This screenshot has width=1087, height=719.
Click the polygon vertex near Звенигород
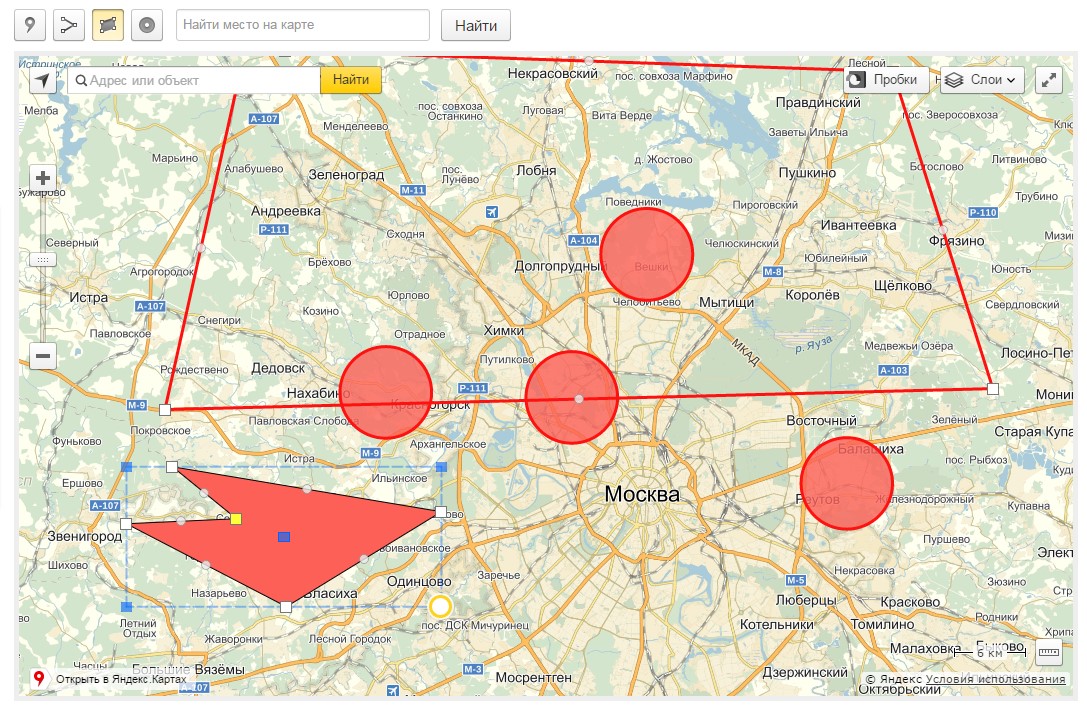[126, 523]
